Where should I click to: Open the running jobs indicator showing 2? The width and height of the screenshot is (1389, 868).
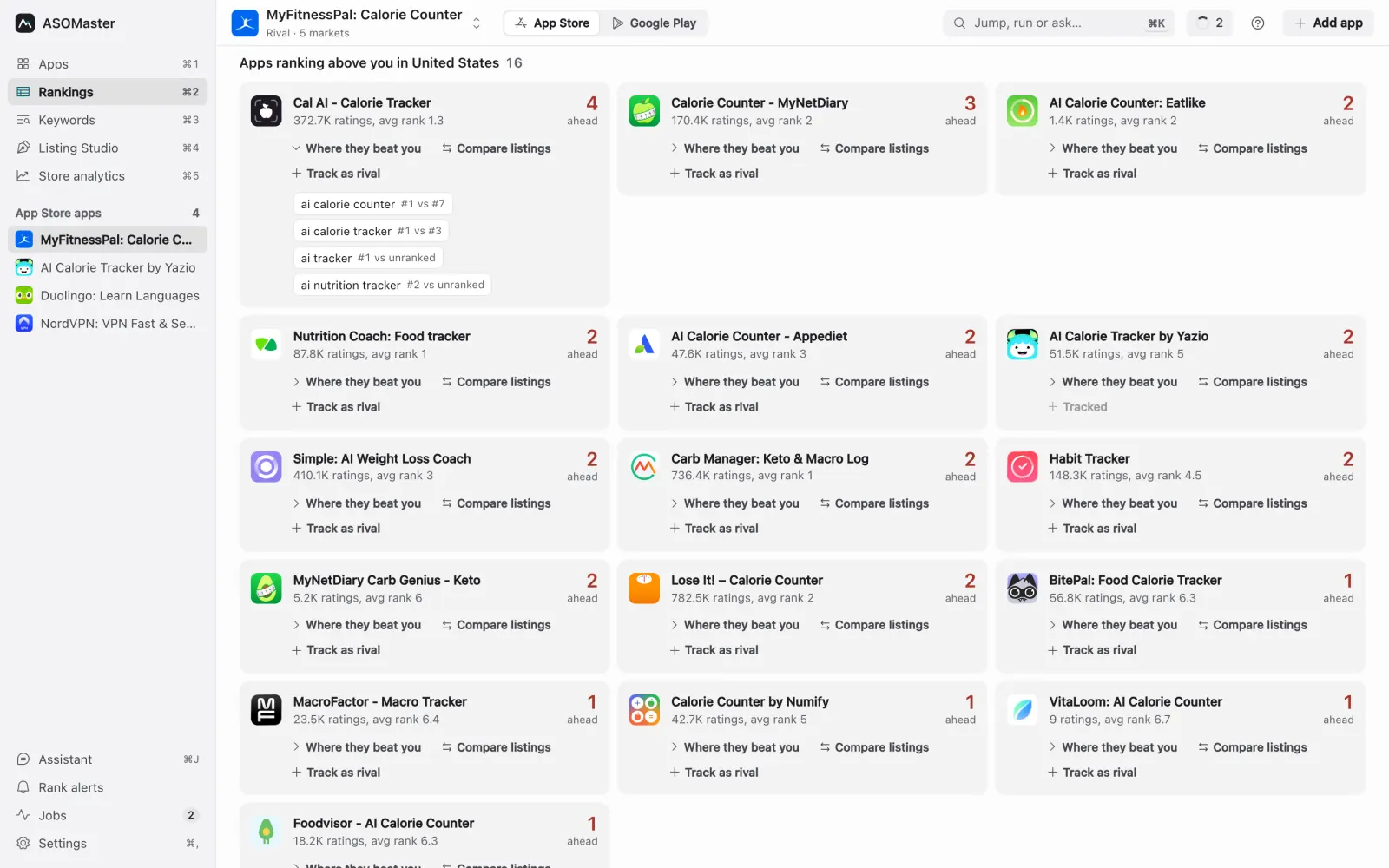tap(1210, 23)
